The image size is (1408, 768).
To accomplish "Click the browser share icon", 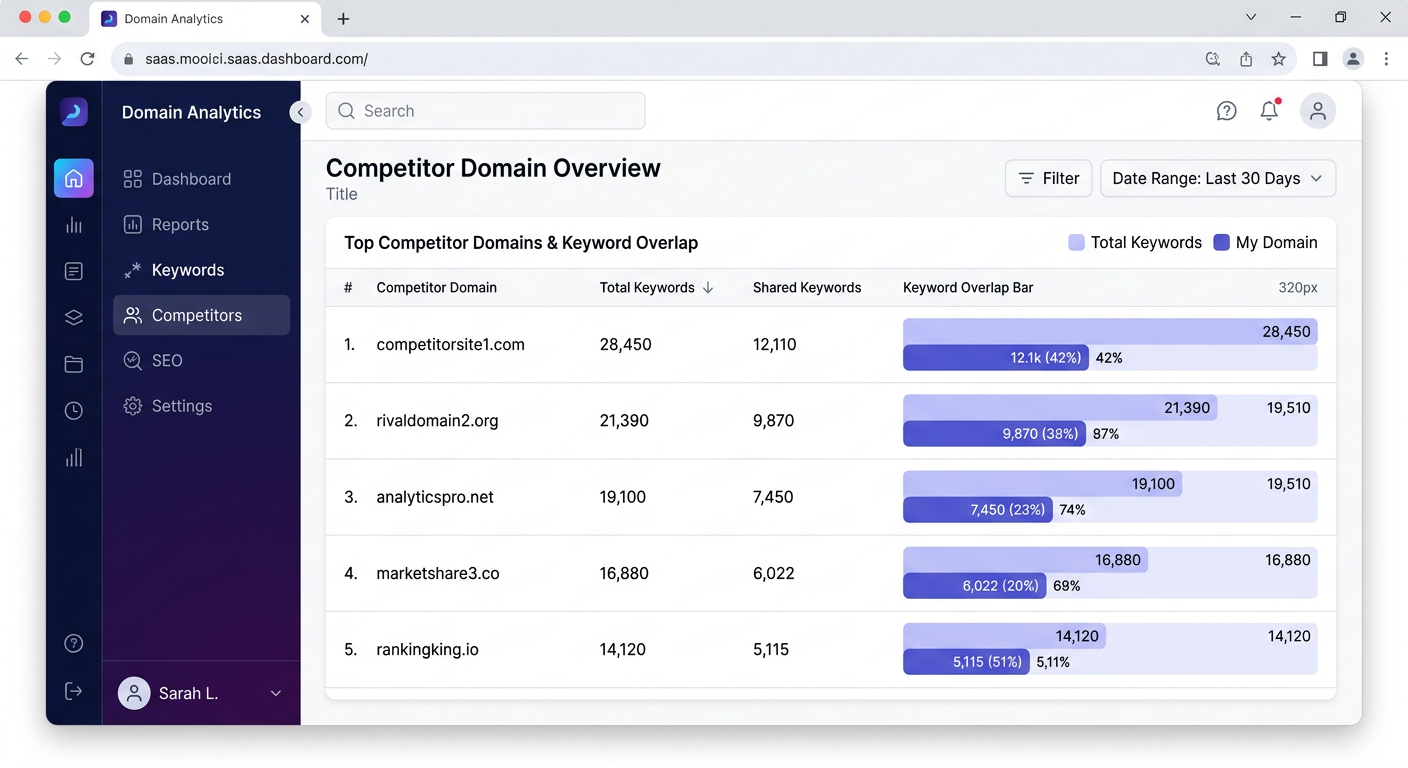I will pyautogui.click(x=1246, y=59).
